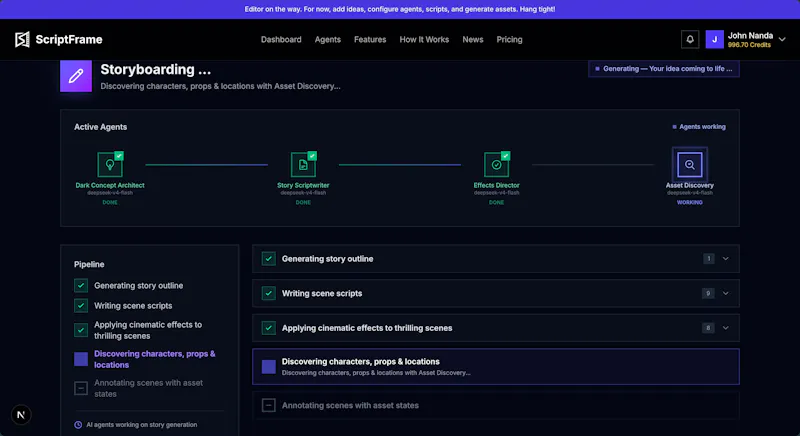Click the clock icon beside AI agents working

click(78, 425)
